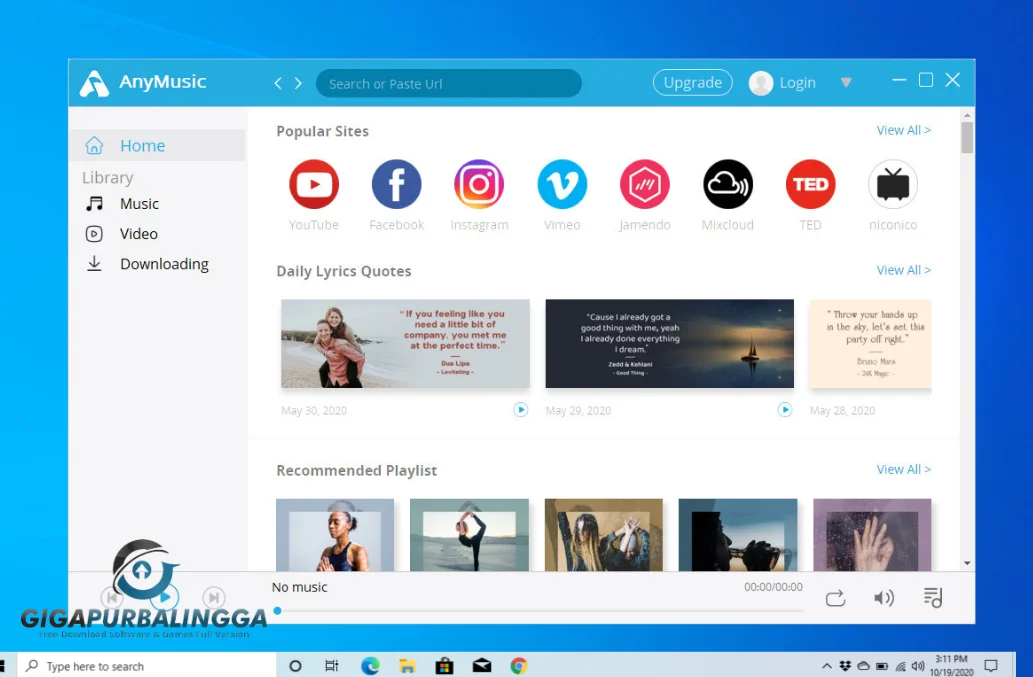The image size is (1033, 677).
Task: Click the Login text link
Action: click(797, 83)
